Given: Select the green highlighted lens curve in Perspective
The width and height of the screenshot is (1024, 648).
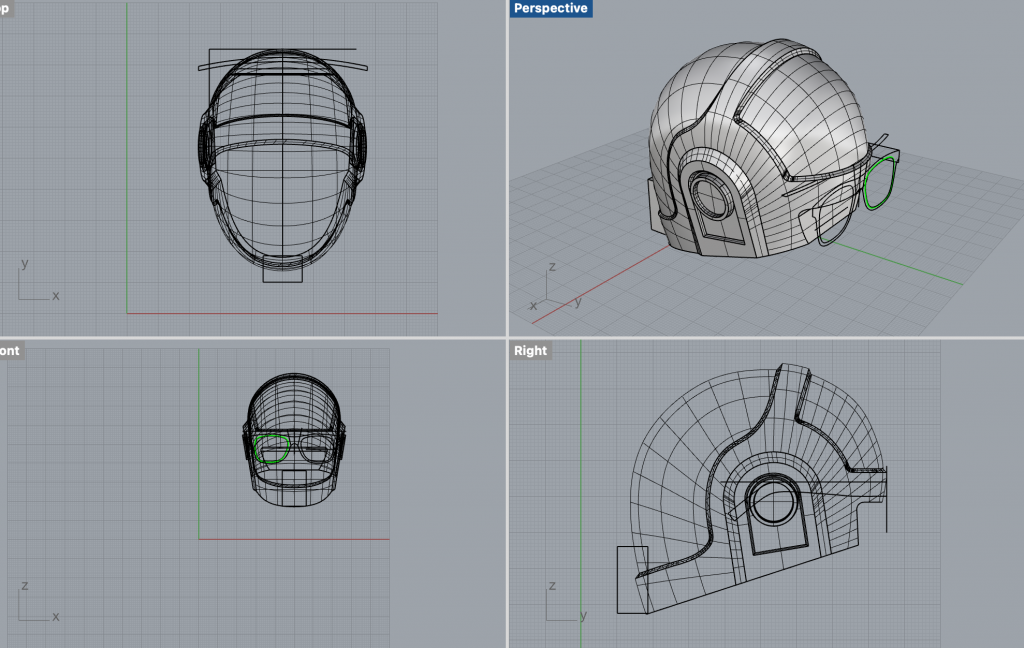Looking at the screenshot, I should (x=866, y=186).
